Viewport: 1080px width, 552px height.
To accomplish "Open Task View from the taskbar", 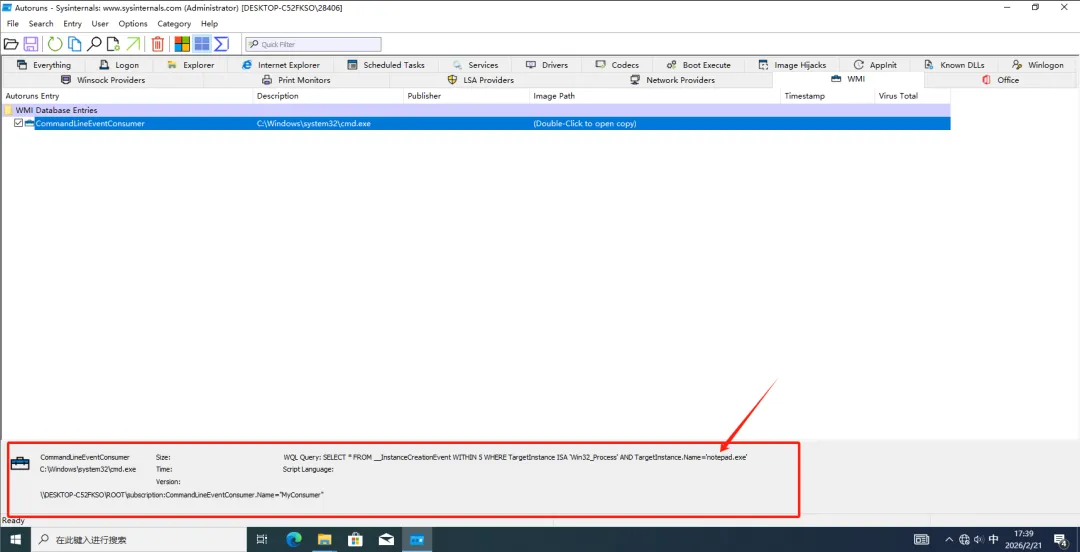I will 262,540.
